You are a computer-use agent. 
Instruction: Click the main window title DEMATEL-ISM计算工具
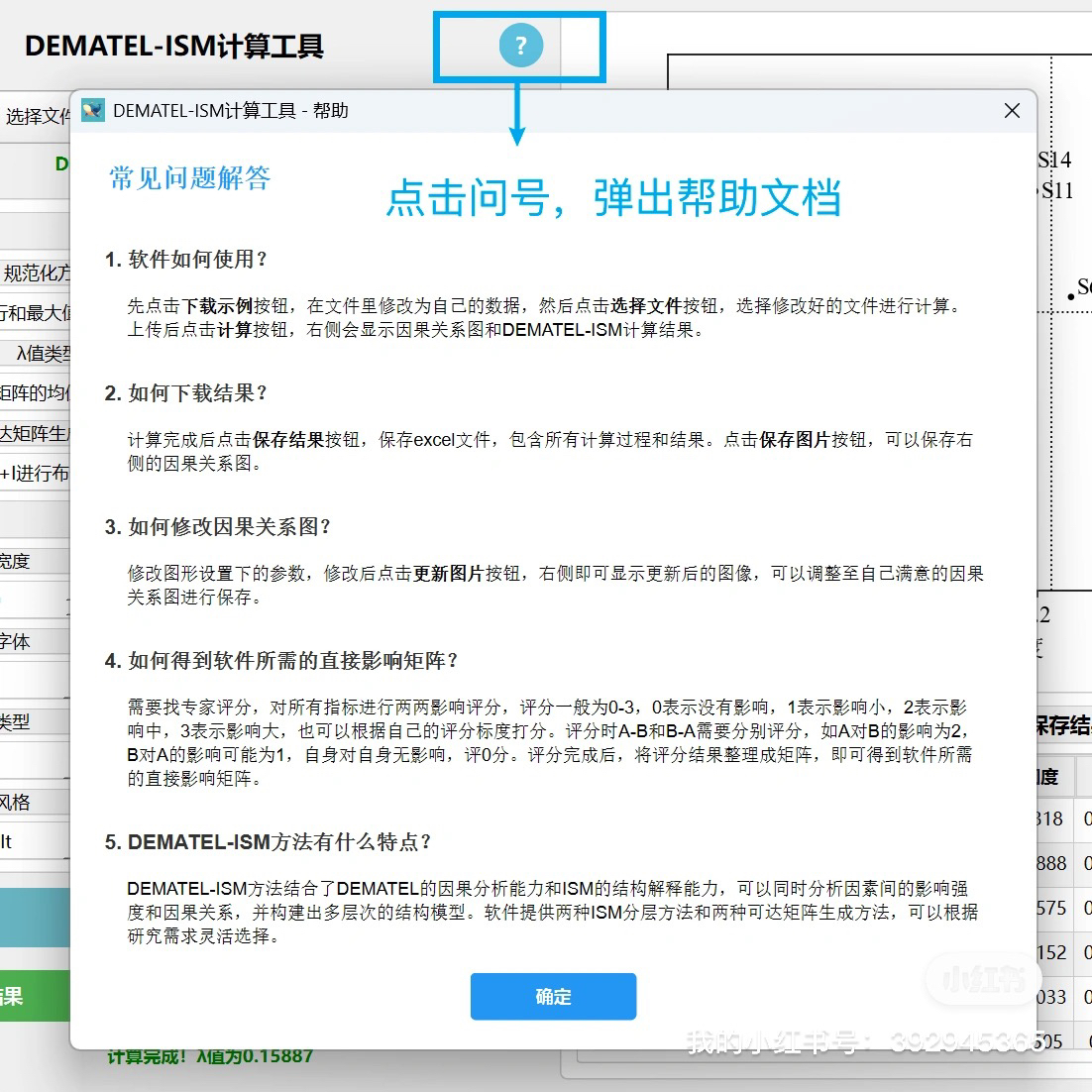point(174,47)
